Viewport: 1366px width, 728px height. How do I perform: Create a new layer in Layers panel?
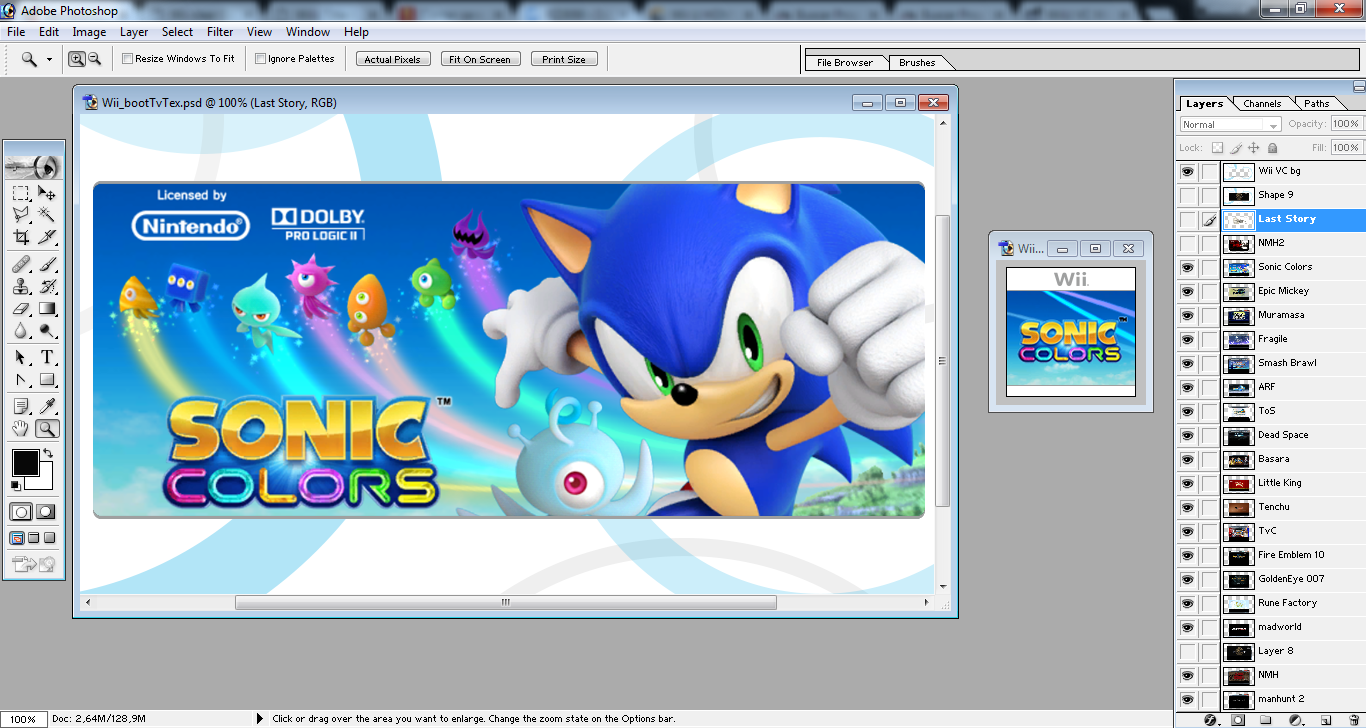point(1325,720)
